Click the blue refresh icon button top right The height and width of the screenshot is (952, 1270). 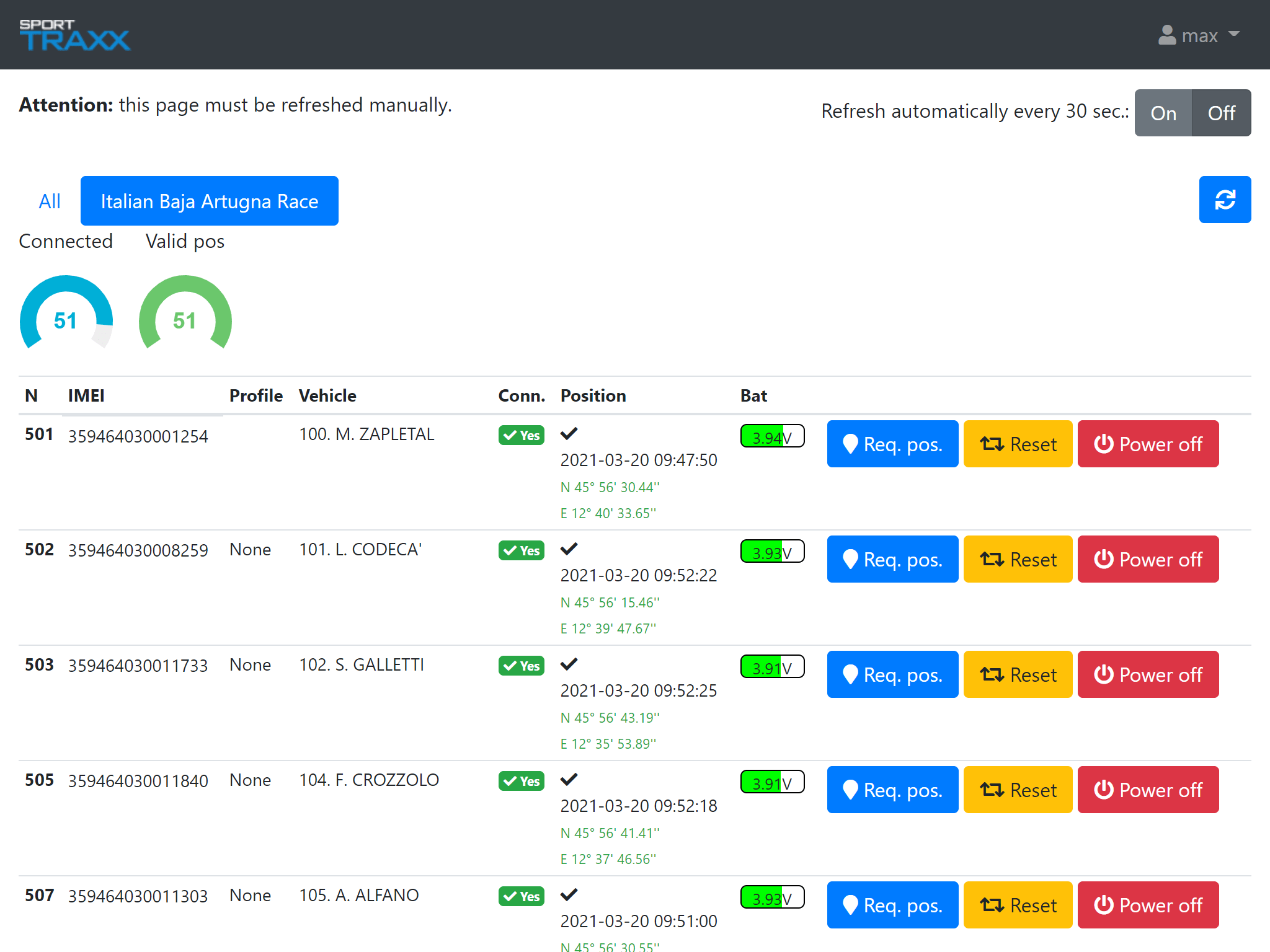[1225, 200]
